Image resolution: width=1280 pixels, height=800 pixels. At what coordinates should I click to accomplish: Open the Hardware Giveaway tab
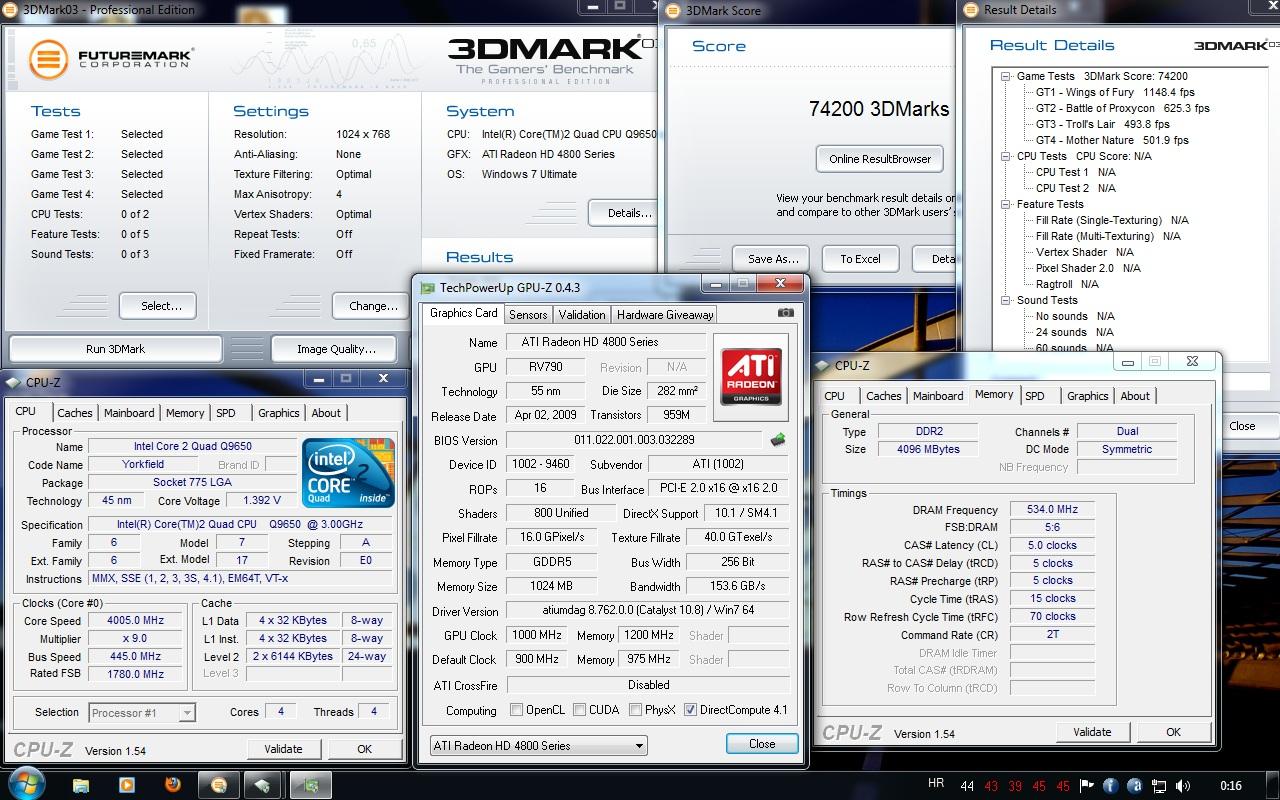click(x=665, y=314)
